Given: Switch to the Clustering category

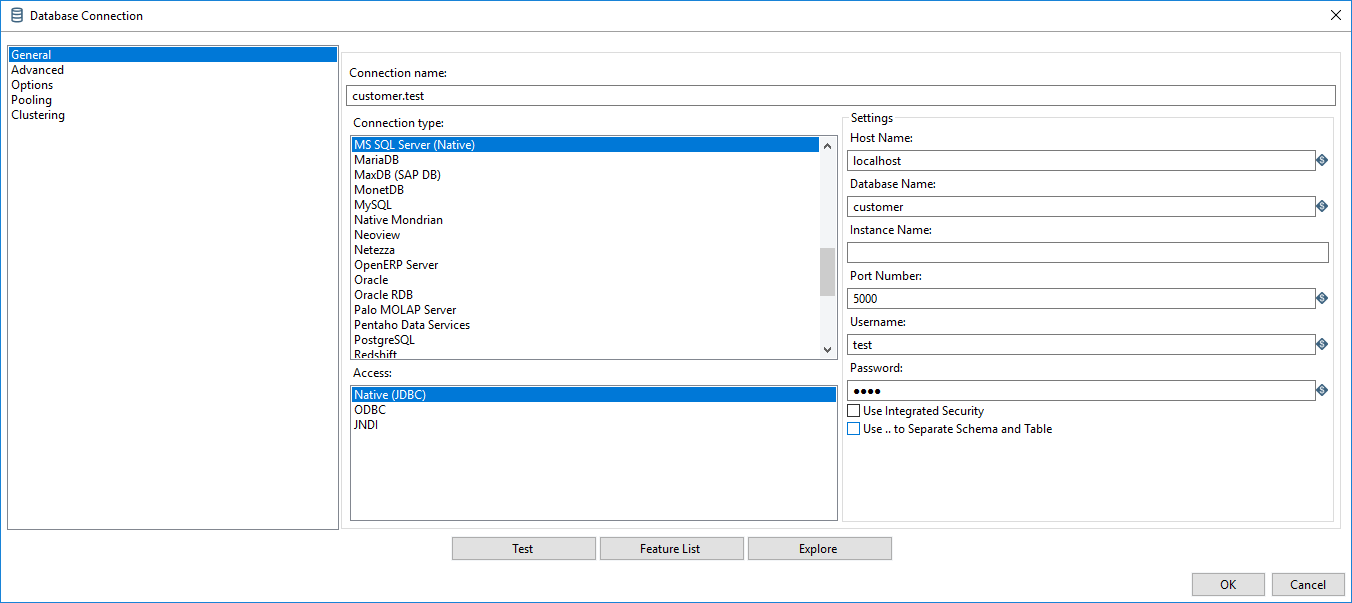Looking at the screenshot, I should (x=38, y=115).
